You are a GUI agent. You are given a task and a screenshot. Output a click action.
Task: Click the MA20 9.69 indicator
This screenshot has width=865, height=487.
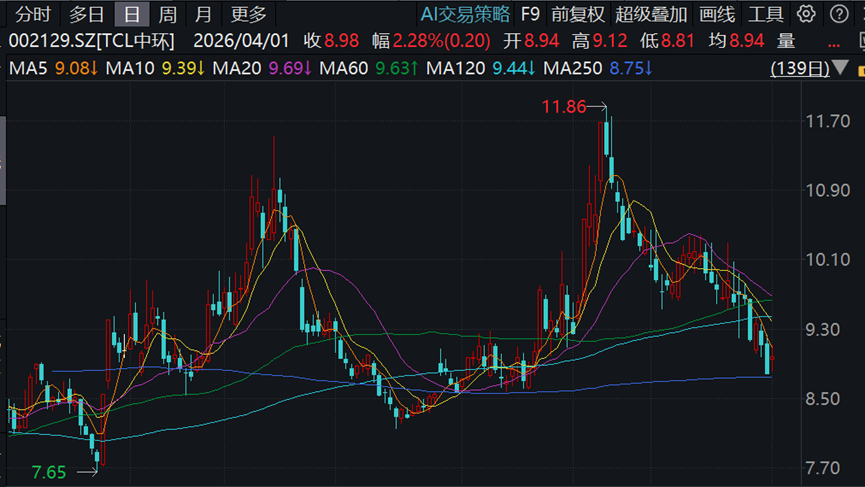click(x=263, y=68)
